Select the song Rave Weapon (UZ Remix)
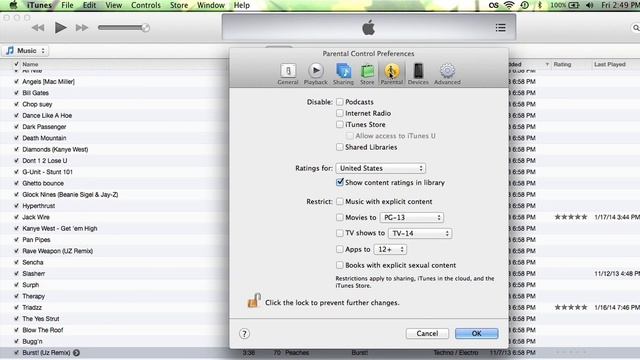The height and width of the screenshot is (360, 640). (58, 251)
